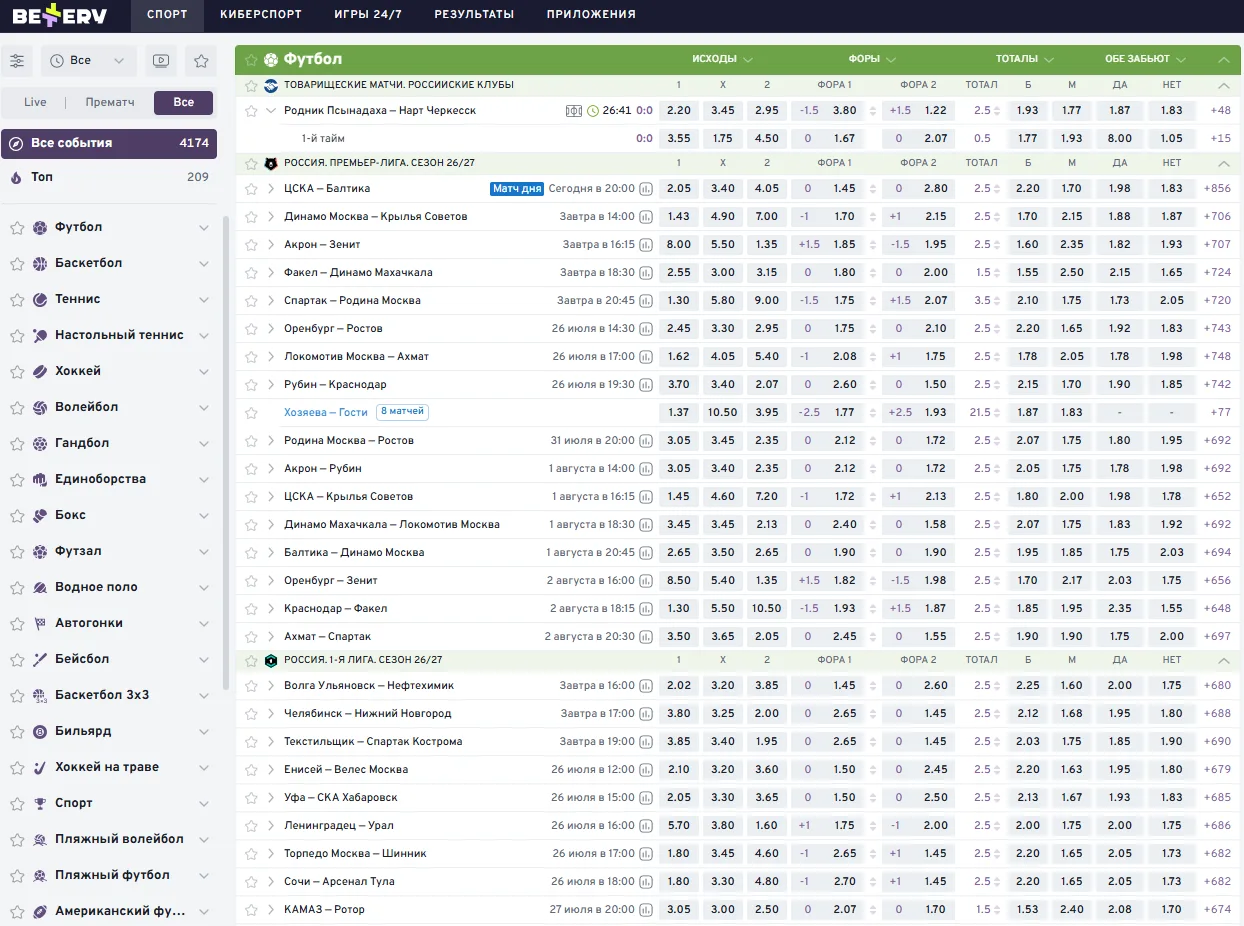Click the billiard ball icon for Бильярд
1244x926 pixels.
coord(40,731)
